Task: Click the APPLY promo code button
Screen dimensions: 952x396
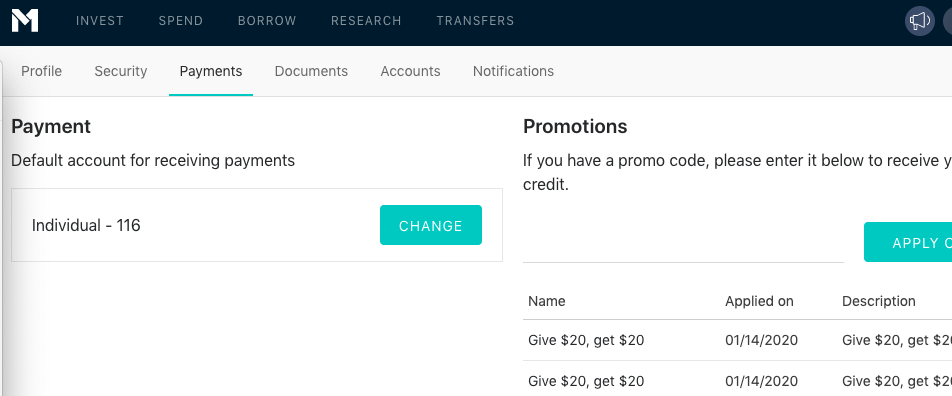Action: coord(908,242)
